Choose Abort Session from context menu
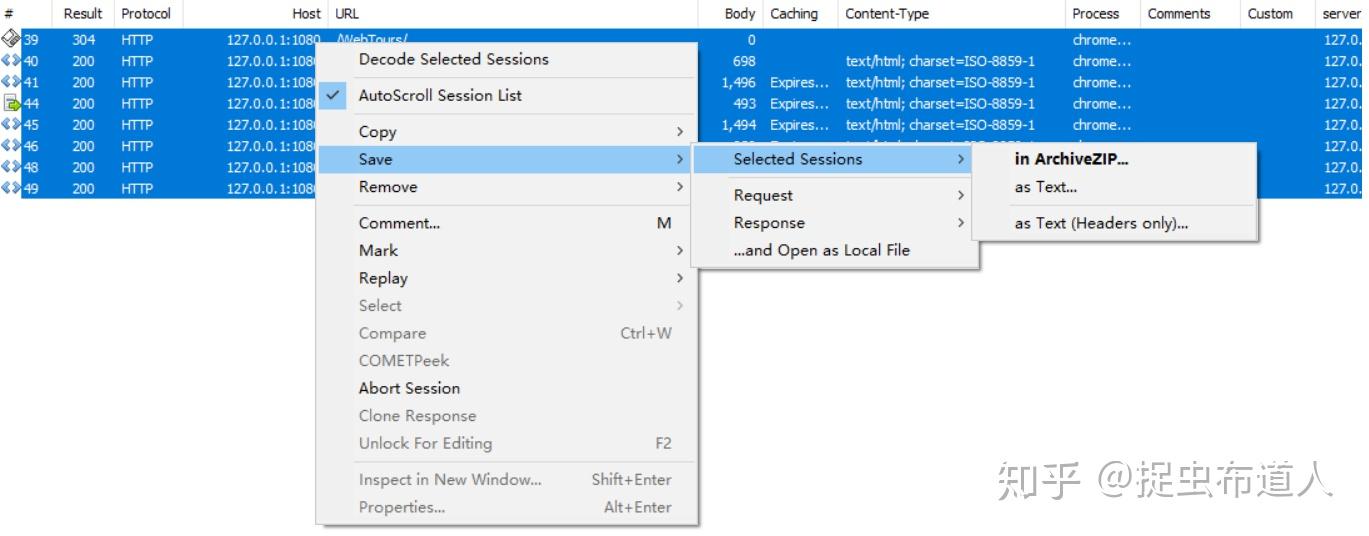The height and width of the screenshot is (536, 1369). [x=409, y=389]
